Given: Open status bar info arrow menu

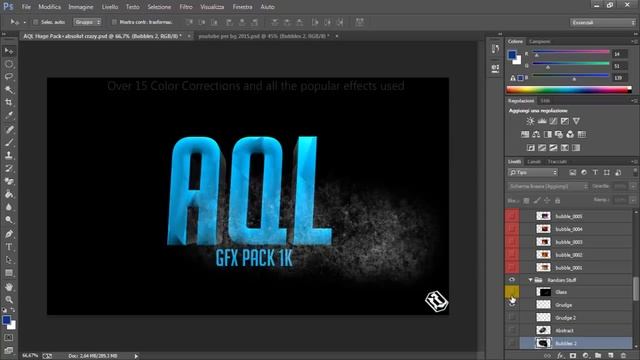Looking at the screenshot, I should (x=136, y=356).
